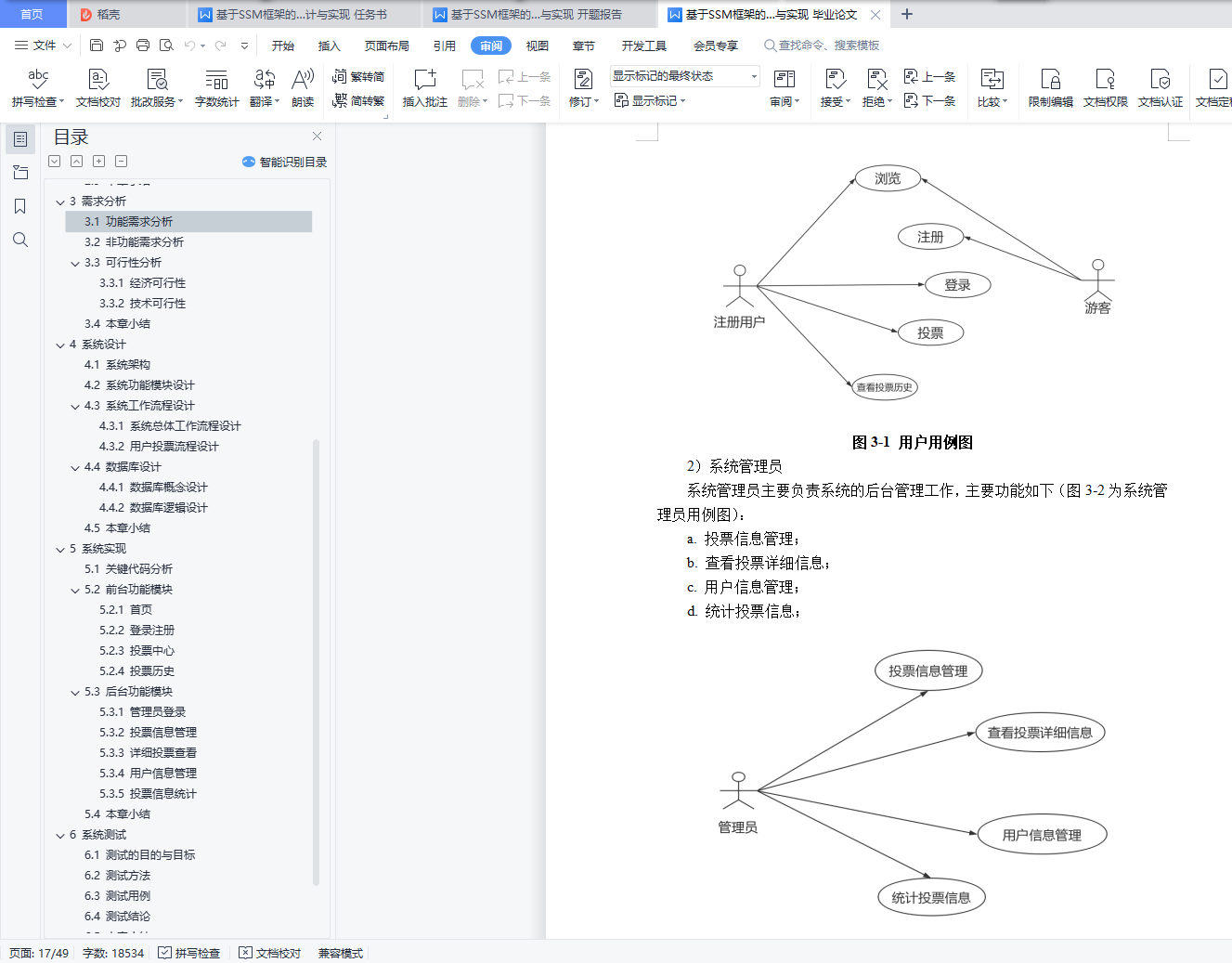This screenshot has width=1232, height=963.
Task: Click the 文档认证 icon
Action: (1161, 88)
